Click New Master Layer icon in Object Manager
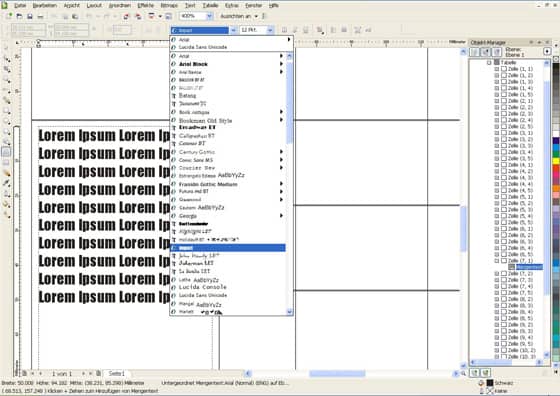The width and height of the screenshot is (560, 396). (485, 373)
